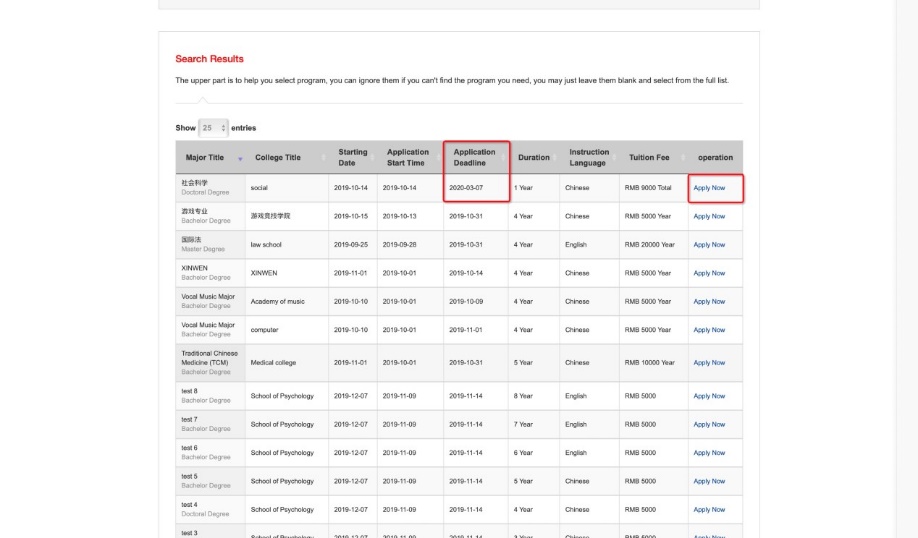Image resolution: width=918 pixels, height=538 pixels.
Task: Apply Now for test 6 program
Action: point(709,453)
